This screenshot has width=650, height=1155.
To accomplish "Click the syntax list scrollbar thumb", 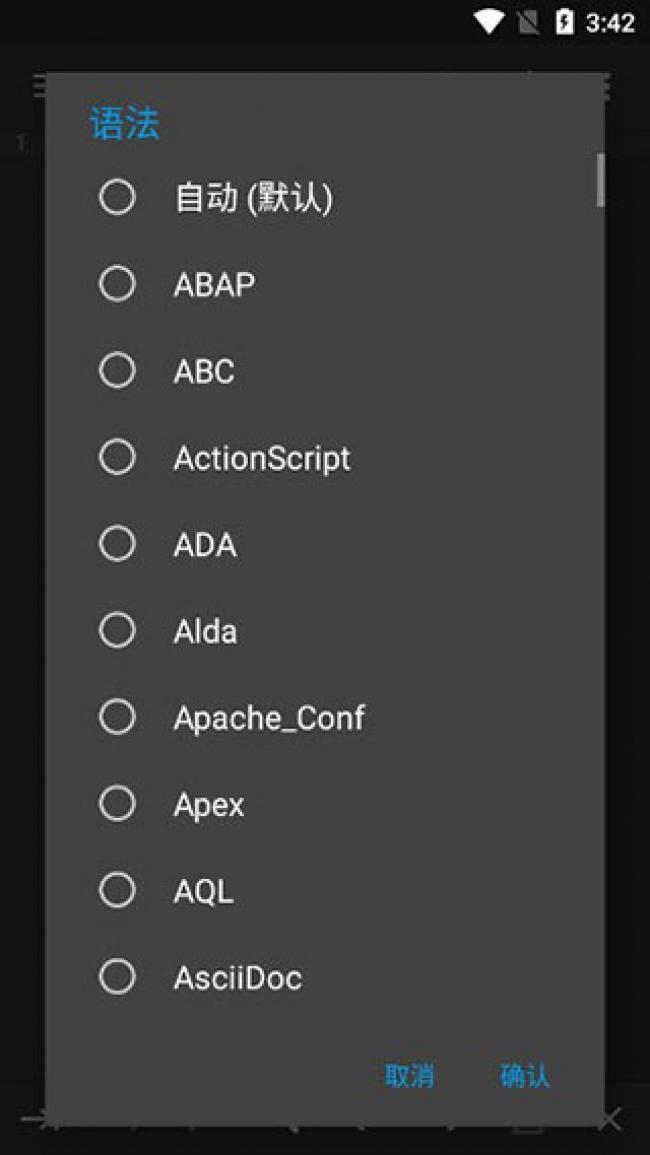I will pos(600,180).
